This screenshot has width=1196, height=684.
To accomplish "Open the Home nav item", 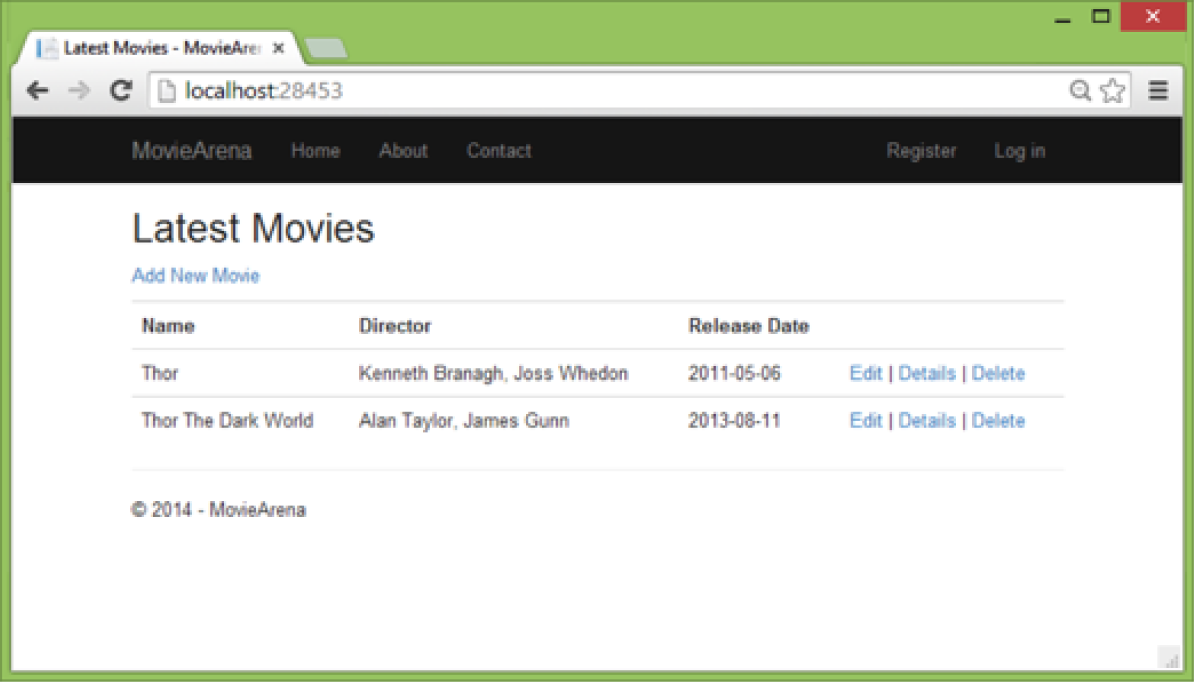I will pyautogui.click(x=315, y=150).
